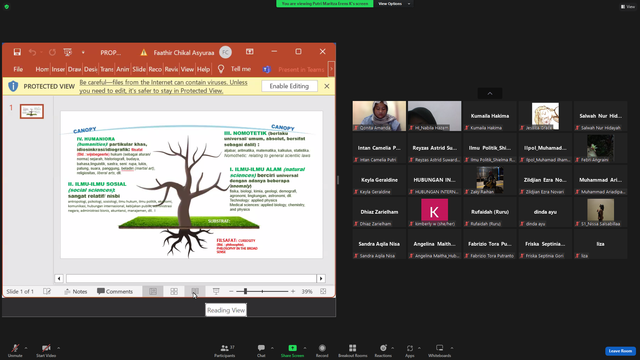Viewport: 640px width, 360px height.
Task: Switch to Normal view icon
Action: click(x=153, y=291)
